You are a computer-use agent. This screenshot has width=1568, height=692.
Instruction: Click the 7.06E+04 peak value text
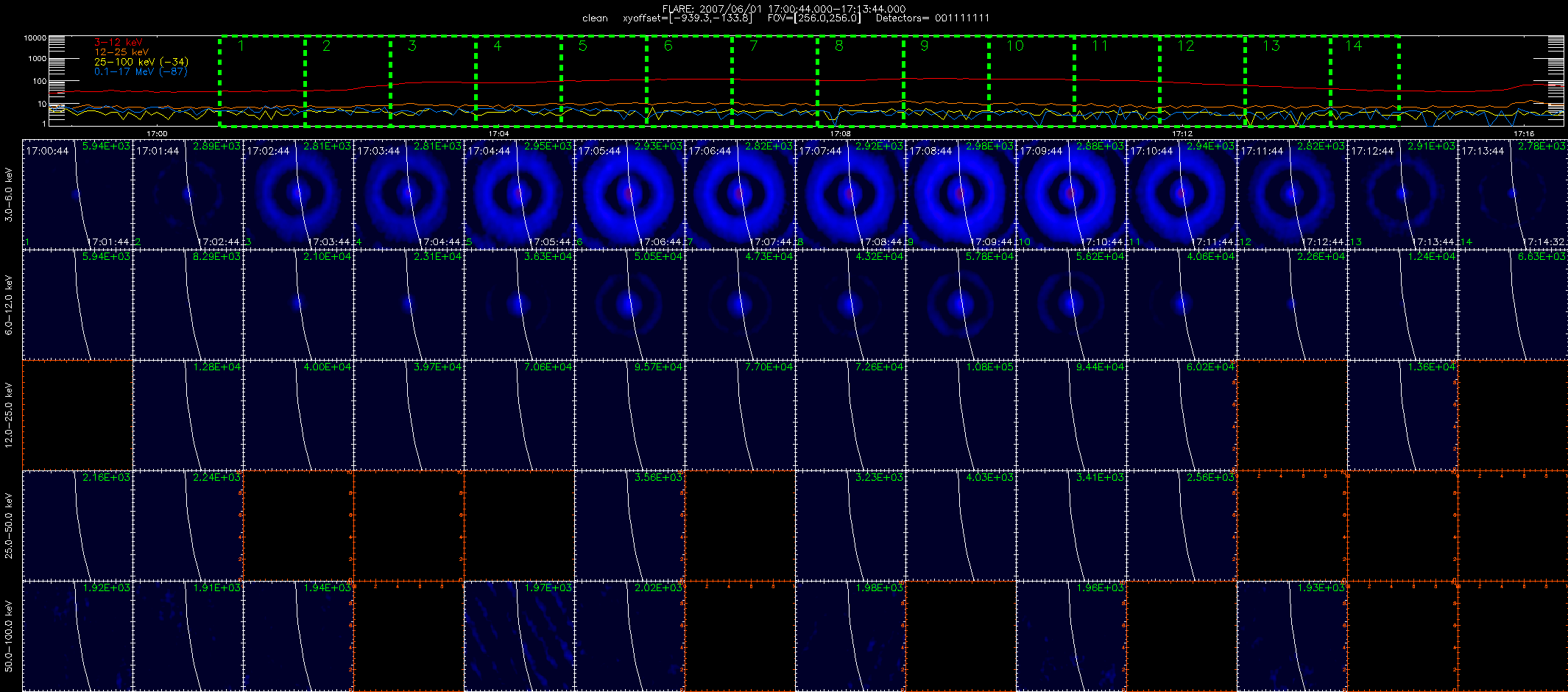click(x=548, y=367)
